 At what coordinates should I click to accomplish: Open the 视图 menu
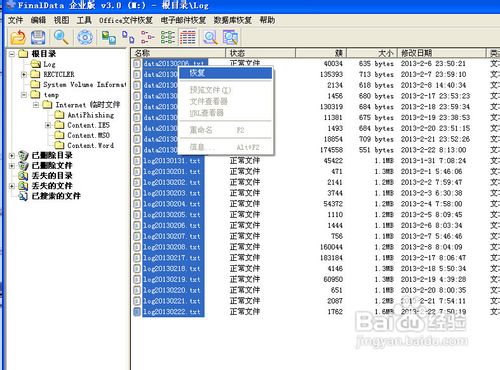click(61, 20)
